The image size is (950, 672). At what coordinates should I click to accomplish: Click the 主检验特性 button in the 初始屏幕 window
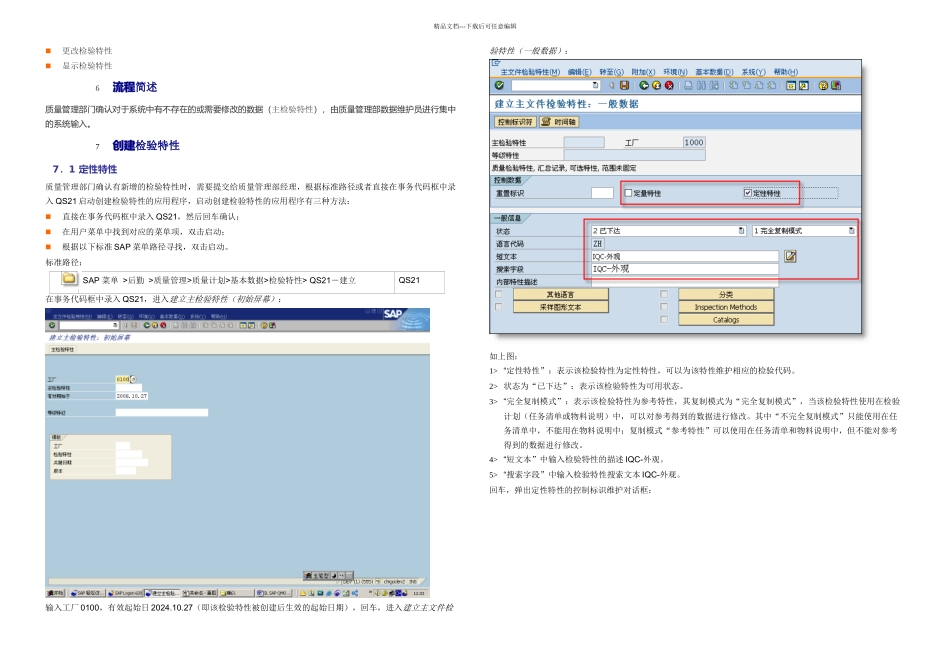coord(62,350)
